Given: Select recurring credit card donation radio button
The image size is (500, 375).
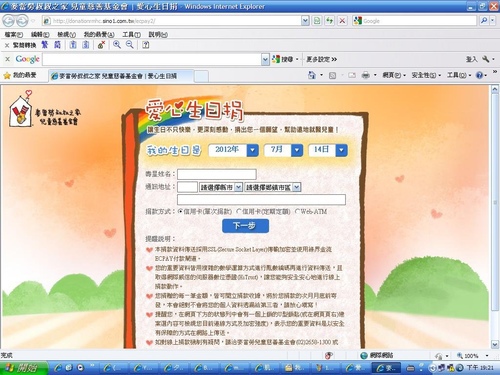Looking at the screenshot, I should click(239, 211).
